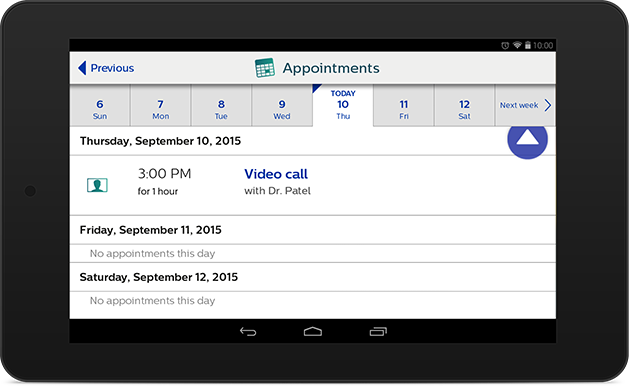
Task: Click the Previous button text
Action: click(112, 68)
